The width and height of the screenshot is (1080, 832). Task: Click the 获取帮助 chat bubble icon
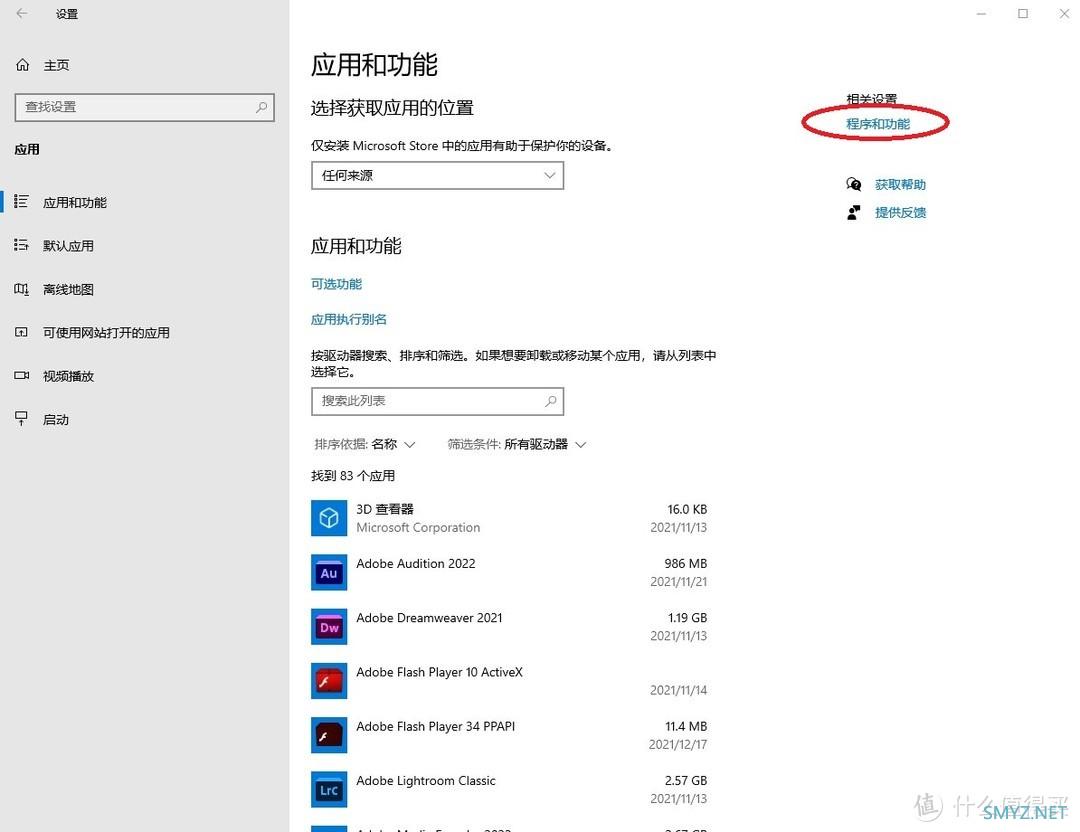pos(853,184)
